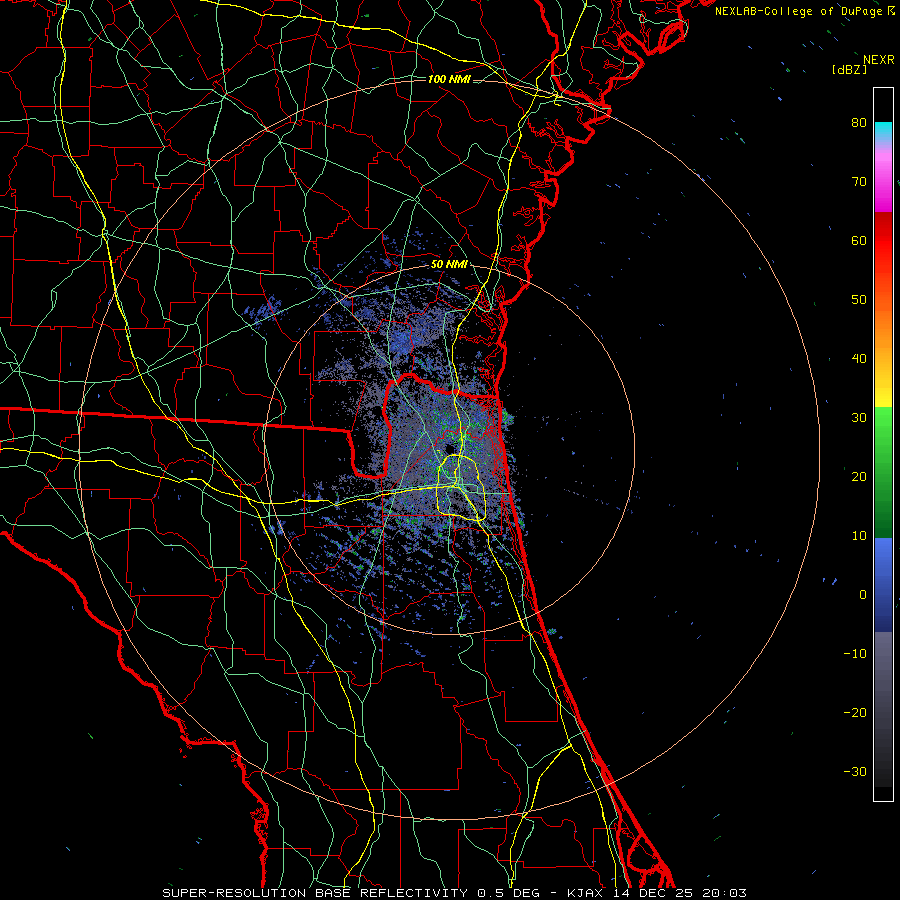Click the -10 value on the dBZ scale
This screenshot has height=900, width=900.
[855, 654]
